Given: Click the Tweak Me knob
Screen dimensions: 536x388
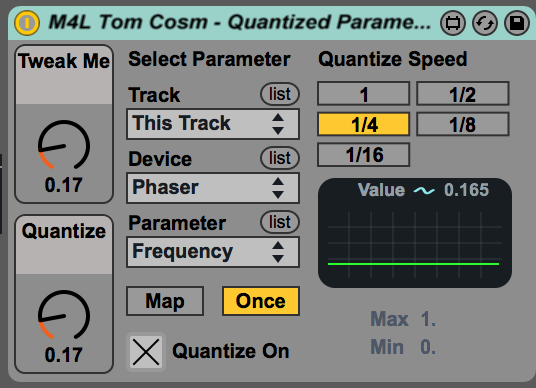Looking at the screenshot, I should [64, 145].
